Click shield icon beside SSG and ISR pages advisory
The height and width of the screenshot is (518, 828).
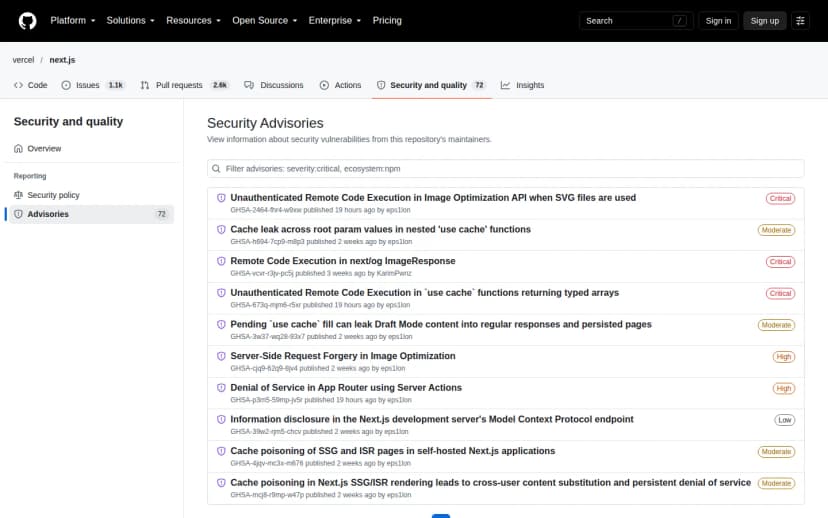[x=221, y=451]
